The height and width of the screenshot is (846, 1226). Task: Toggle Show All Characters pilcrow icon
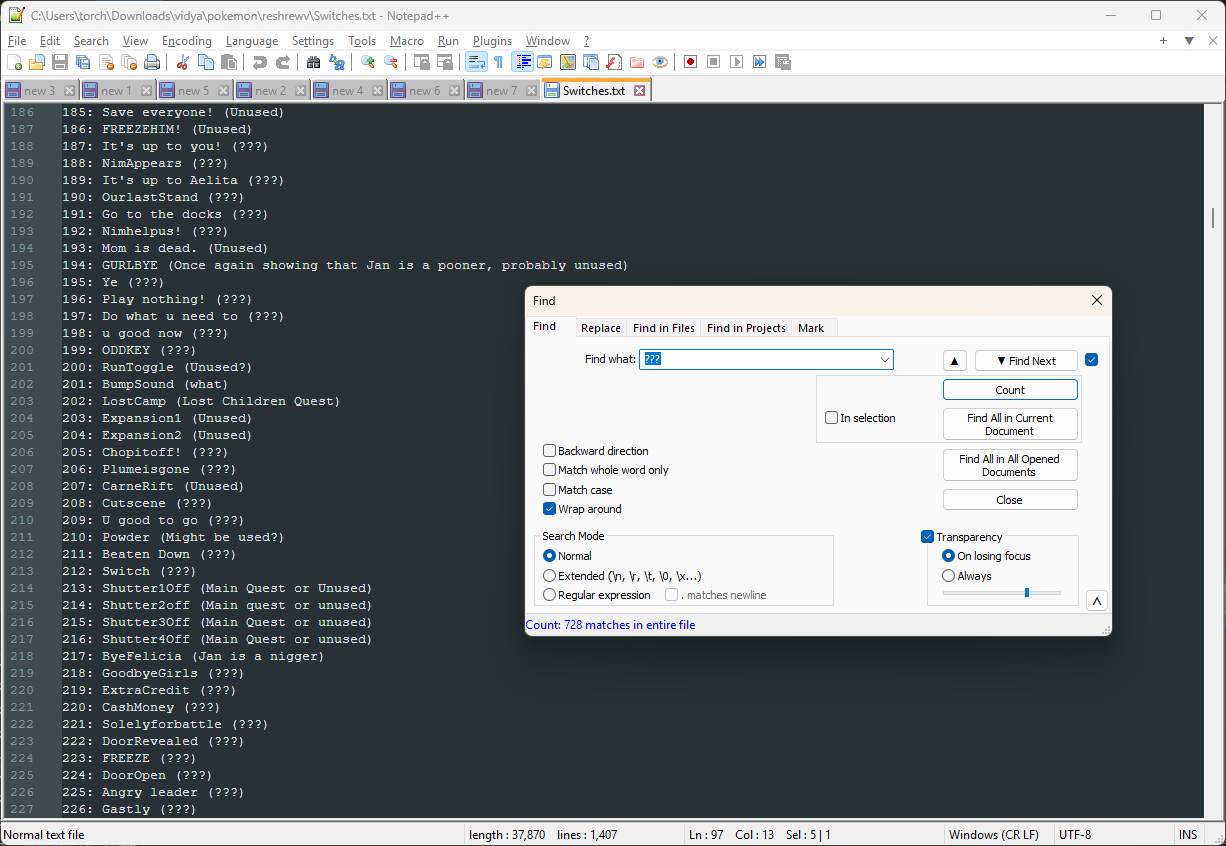coord(498,62)
